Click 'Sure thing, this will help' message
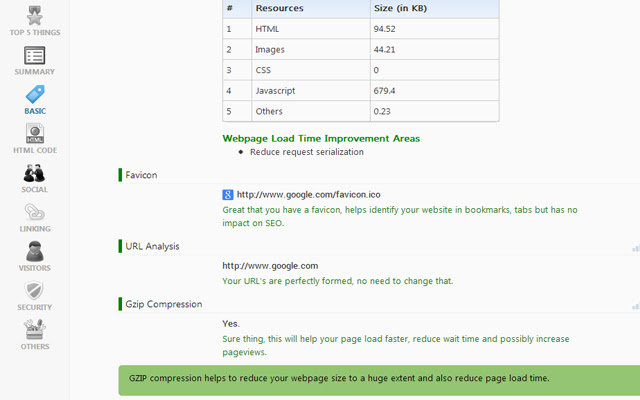The width and height of the screenshot is (640, 400). [x=396, y=345]
